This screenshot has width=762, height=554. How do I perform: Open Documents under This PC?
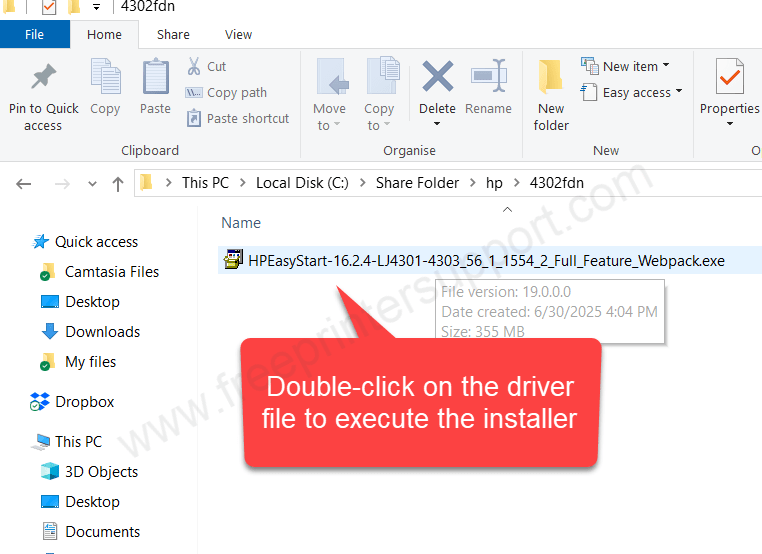[x=103, y=532]
